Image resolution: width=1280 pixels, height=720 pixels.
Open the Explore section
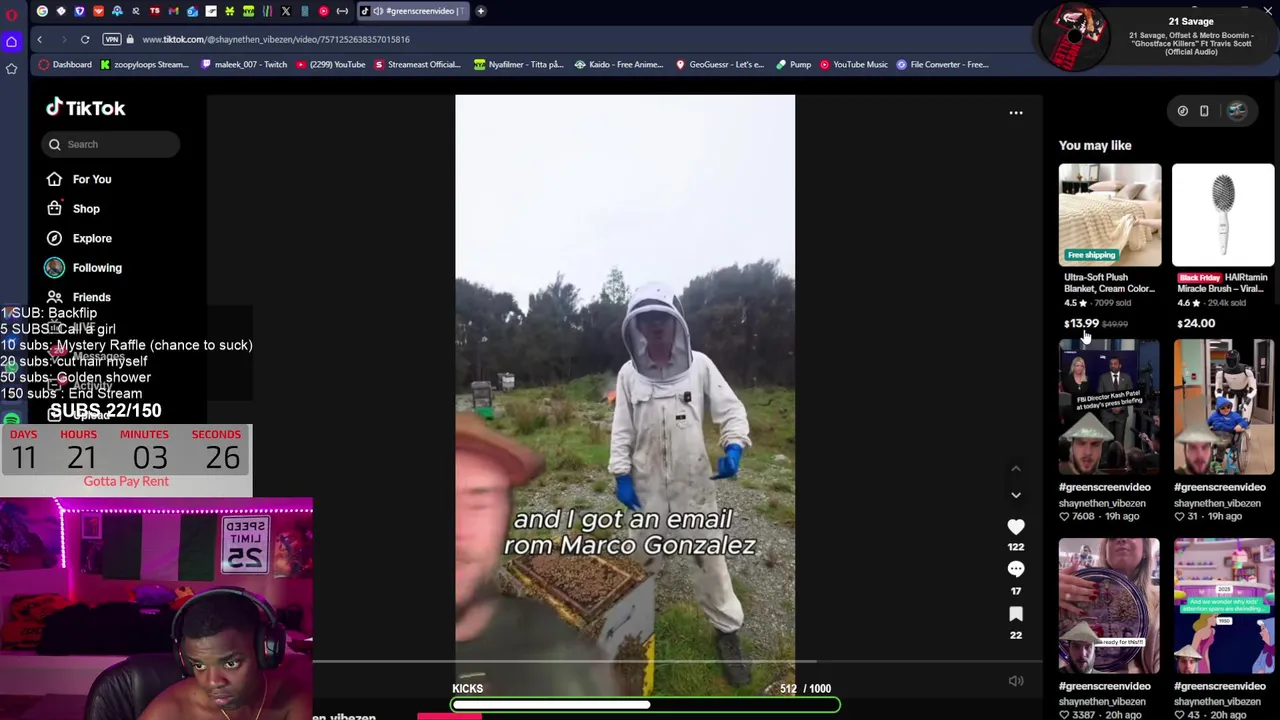pyautogui.click(x=92, y=238)
